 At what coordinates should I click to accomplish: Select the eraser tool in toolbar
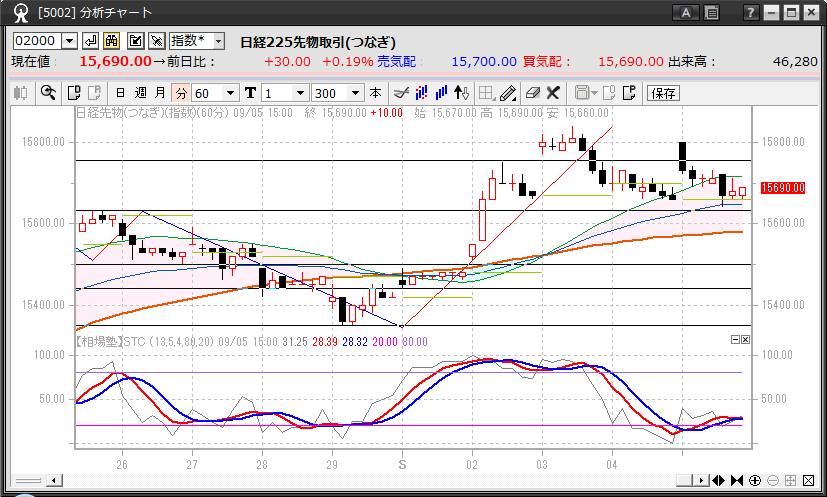pyautogui.click(x=531, y=93)
